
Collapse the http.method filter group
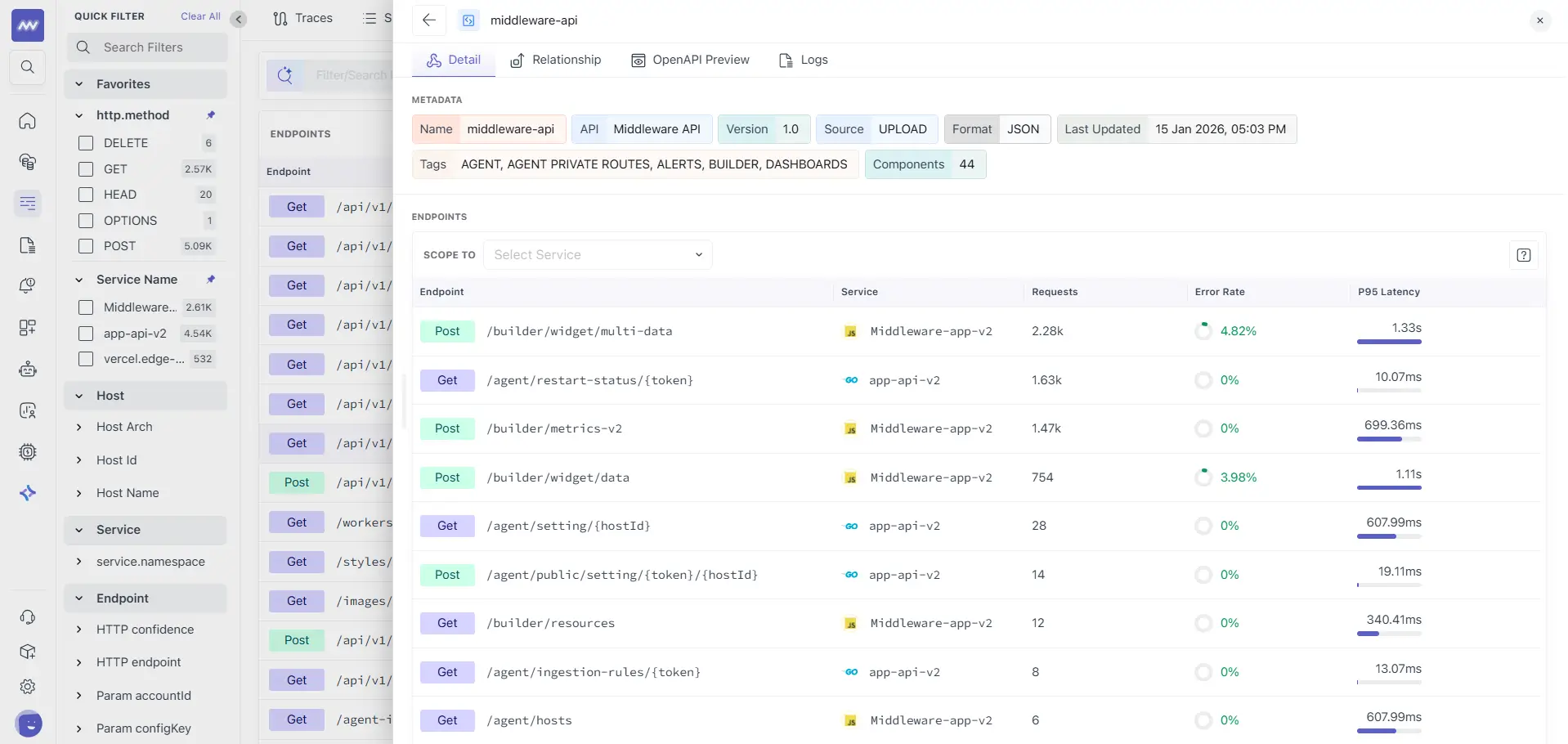coord(78,115)
